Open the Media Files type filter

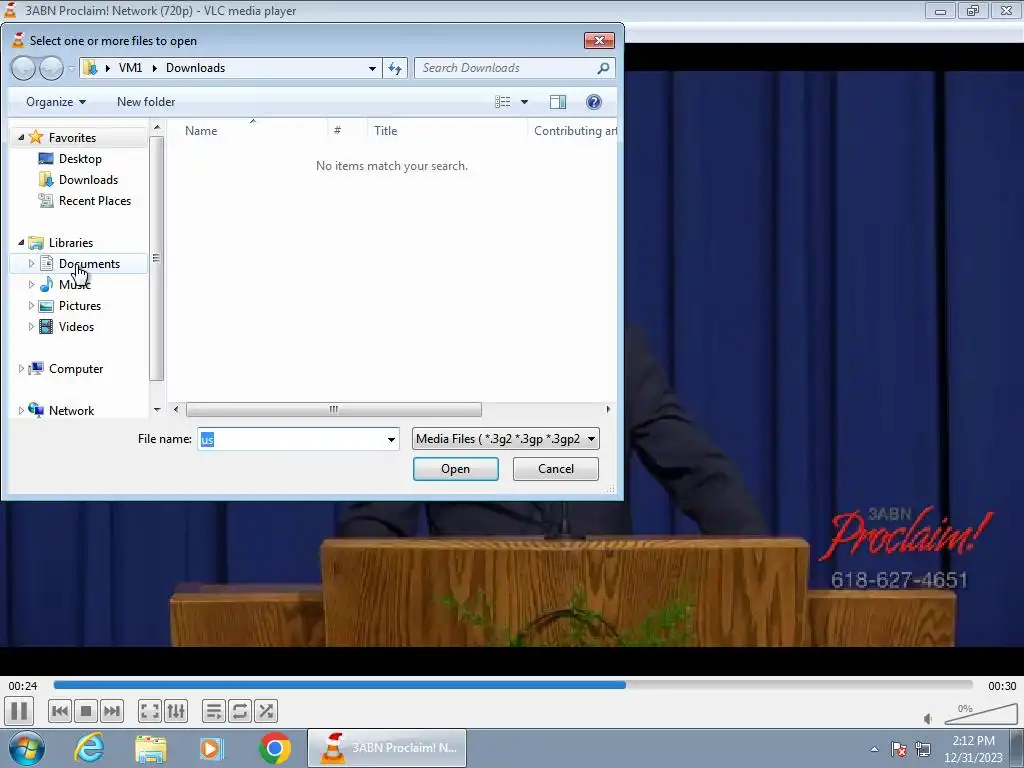tap(505, 439)
